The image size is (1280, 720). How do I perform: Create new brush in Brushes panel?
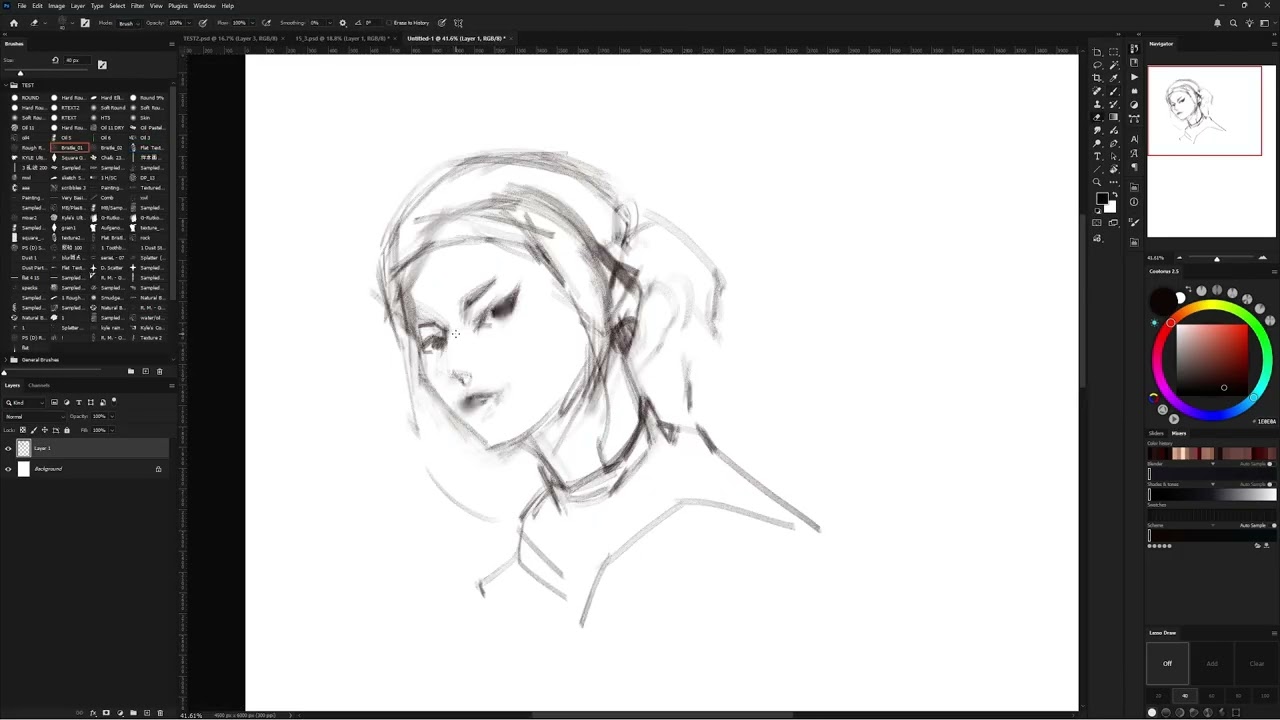tap(145, 371)
